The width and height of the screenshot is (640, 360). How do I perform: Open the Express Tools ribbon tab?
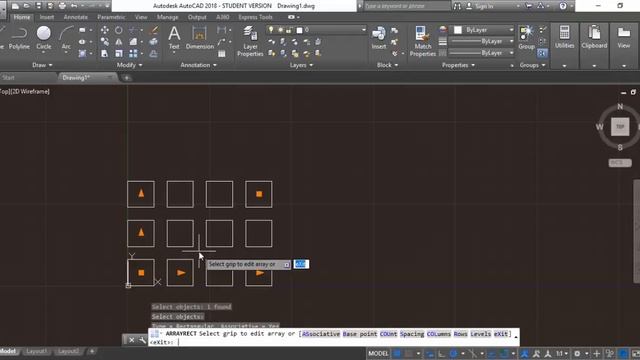click(256, 17)
